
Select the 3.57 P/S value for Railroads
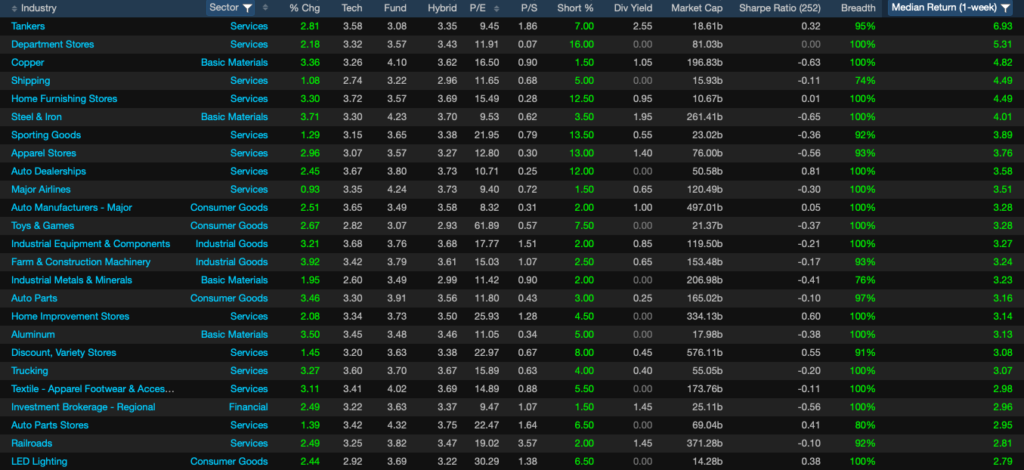point(528,443)
